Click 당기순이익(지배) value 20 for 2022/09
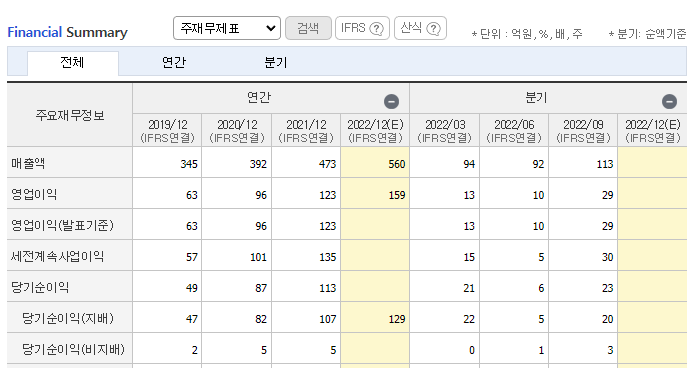Screen dimensions: 697x368 click(x=608, y=319)
